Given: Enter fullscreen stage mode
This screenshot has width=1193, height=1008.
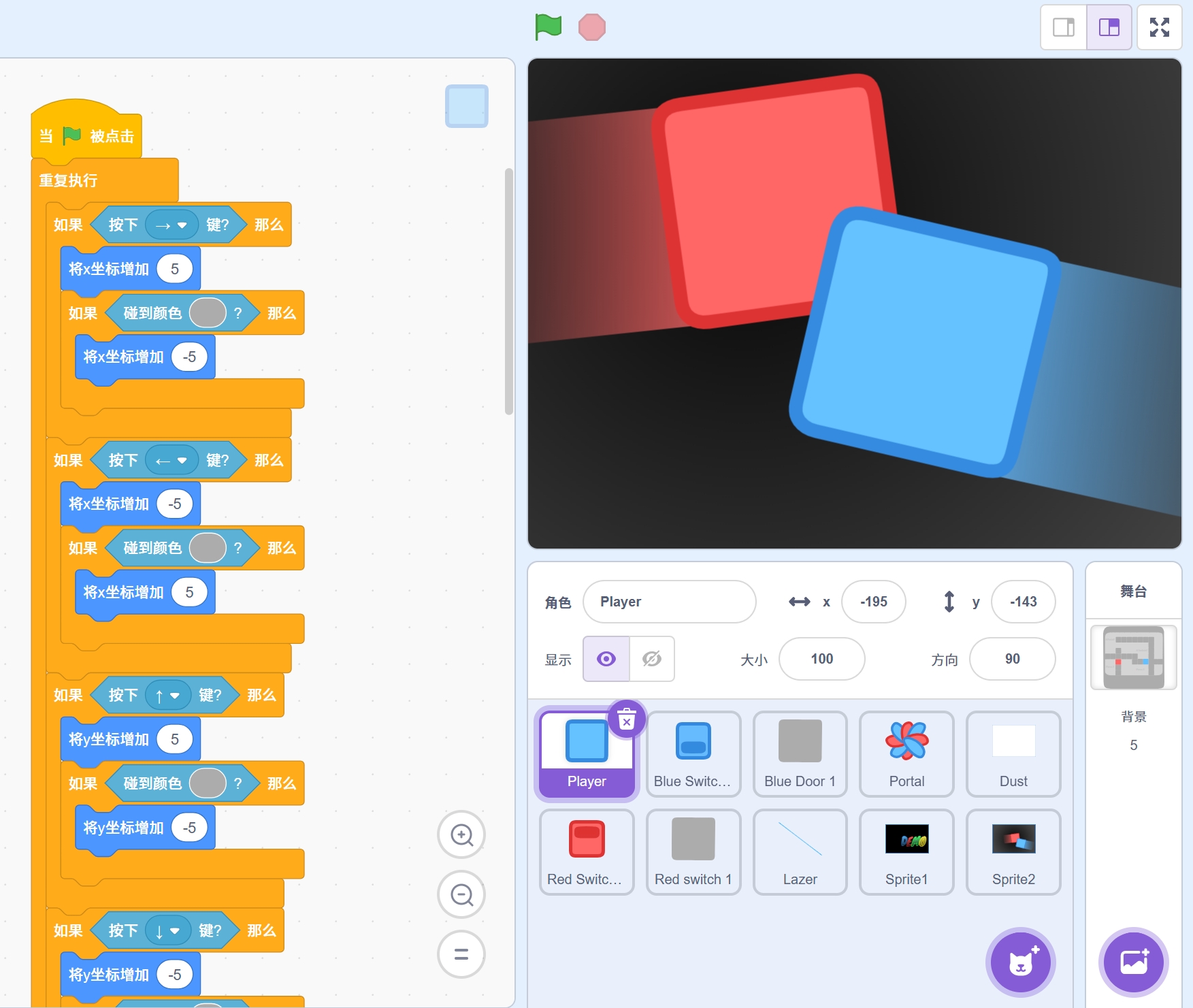Looking at the screenshot, I should (x=1159, y=27).
